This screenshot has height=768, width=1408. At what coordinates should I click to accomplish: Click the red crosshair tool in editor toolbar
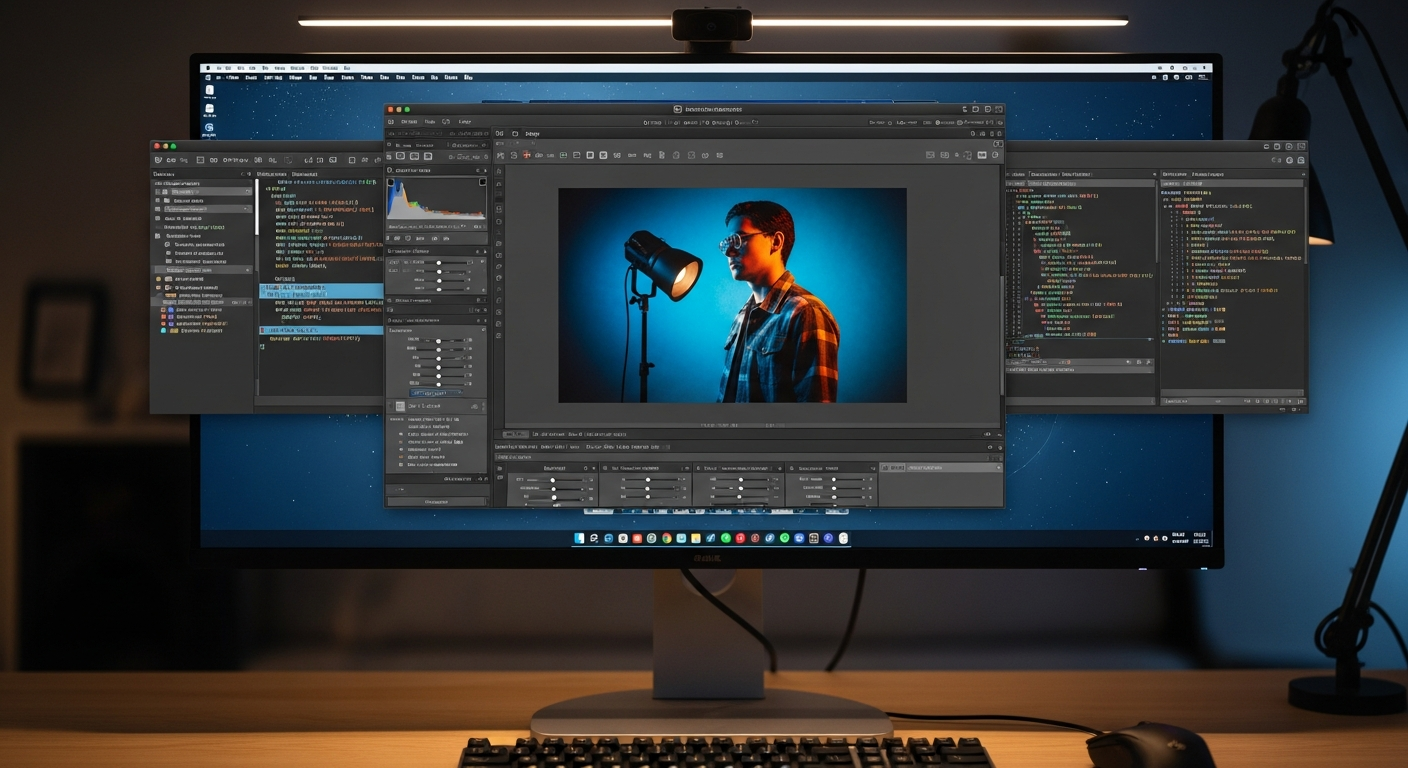[528, 155]
